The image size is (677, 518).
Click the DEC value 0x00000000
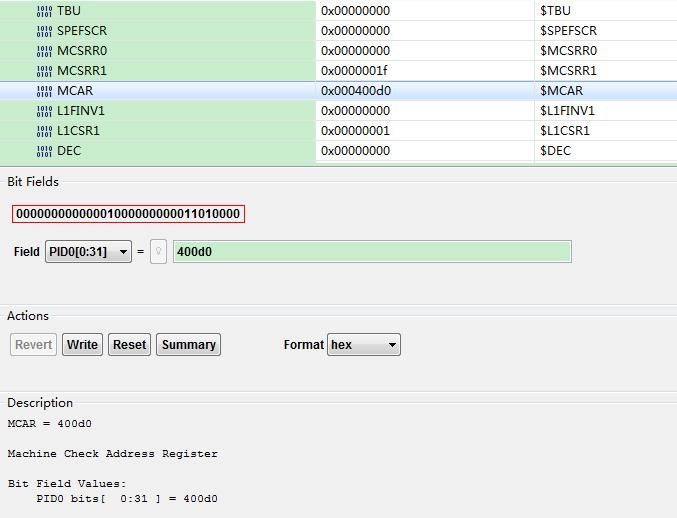pos(355,151)
